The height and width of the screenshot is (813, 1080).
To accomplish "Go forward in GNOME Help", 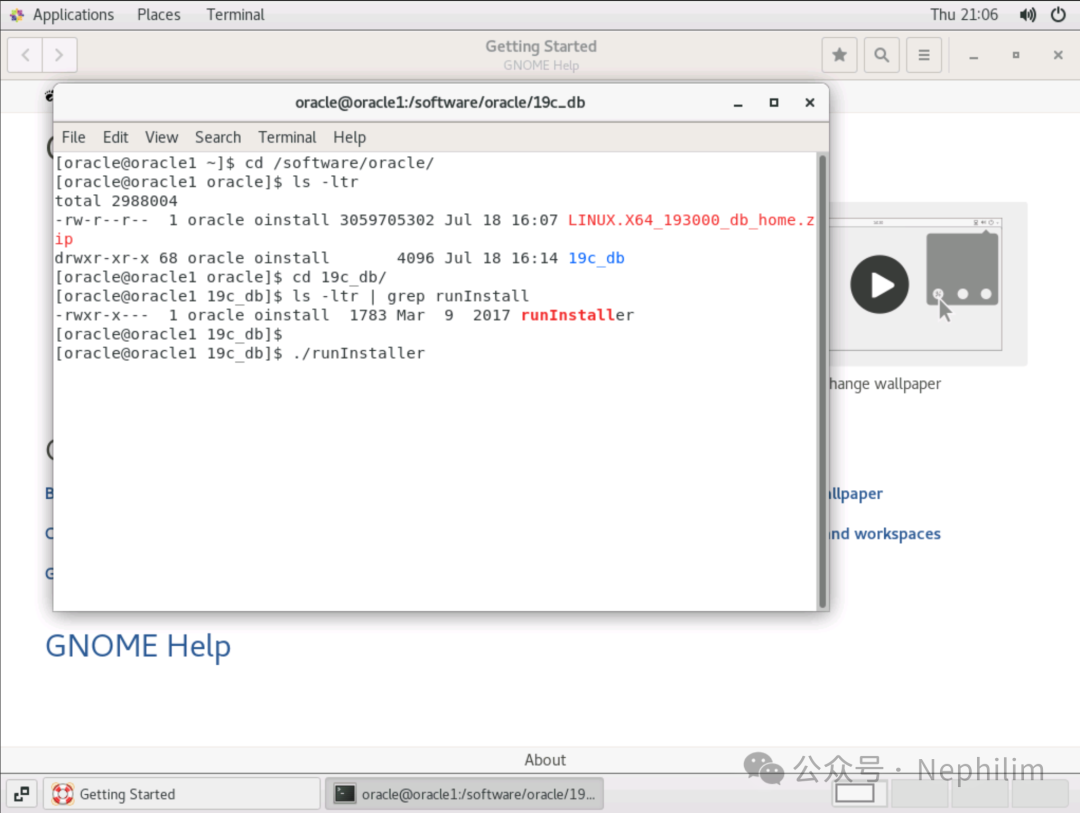I will point(59,55).
